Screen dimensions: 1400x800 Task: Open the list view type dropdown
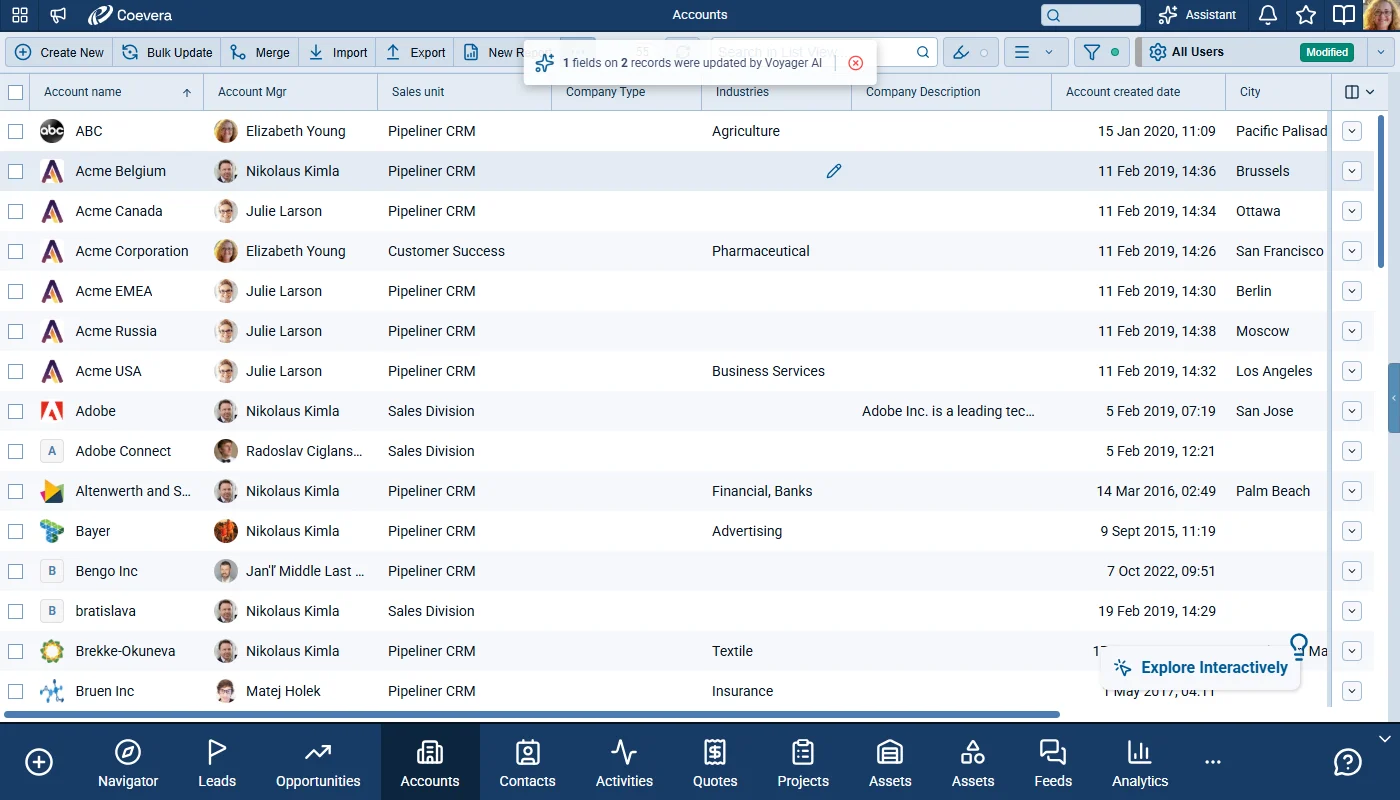coord(1034,52)
